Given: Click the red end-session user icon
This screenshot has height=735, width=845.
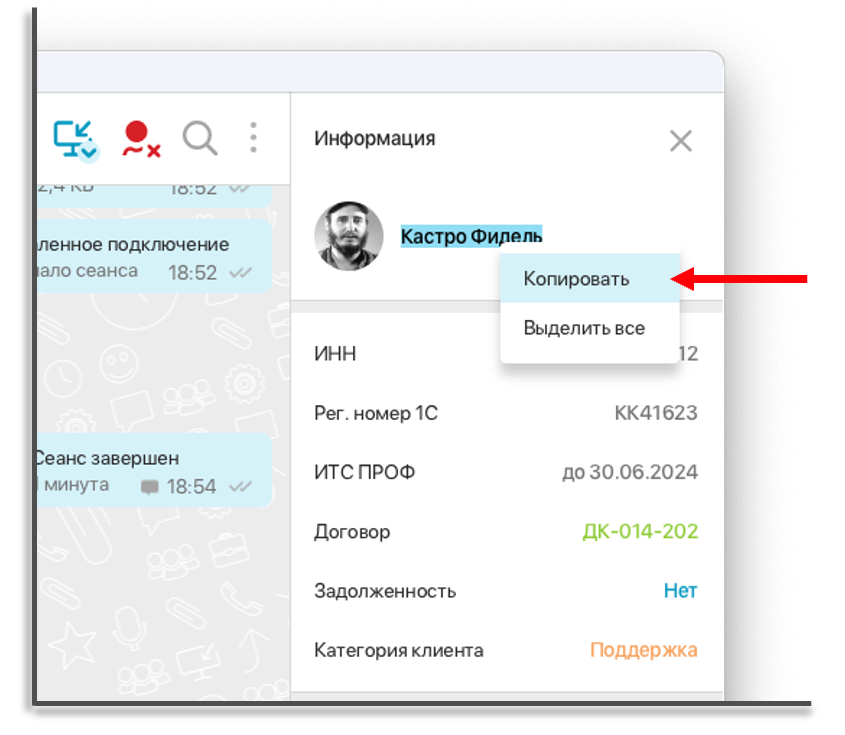Looking at the screenshot, I should pyautogui.click(x=140, y=139).
